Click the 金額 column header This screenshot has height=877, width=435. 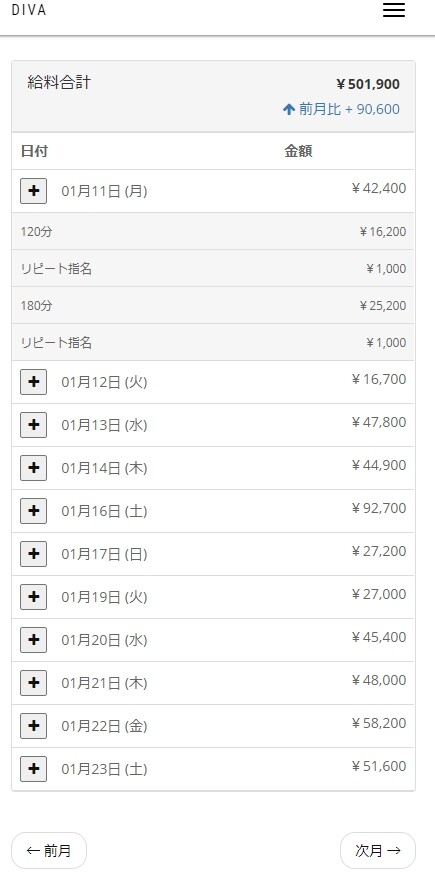tap(298, 151)
